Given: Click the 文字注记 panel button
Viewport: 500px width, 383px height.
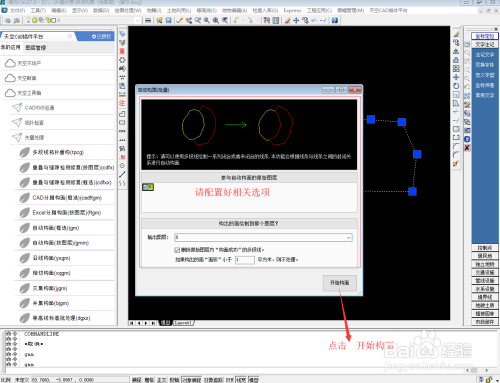Looking at the screenshot, I should point(485,44).
